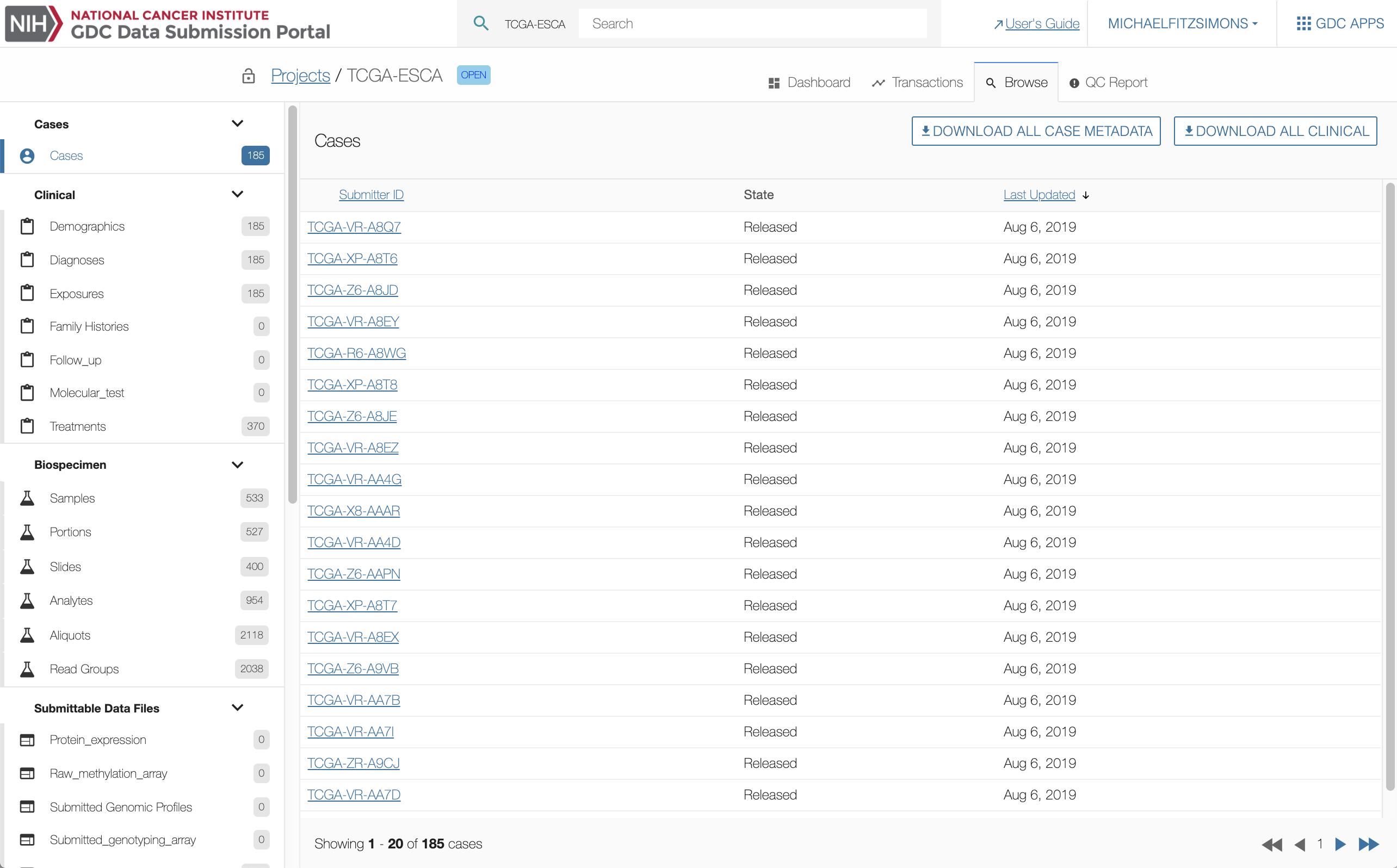Open case TCGA-VR-A8Q7 link
The height and width of the screenshot is (868, 1397).
tap(354, 227)
